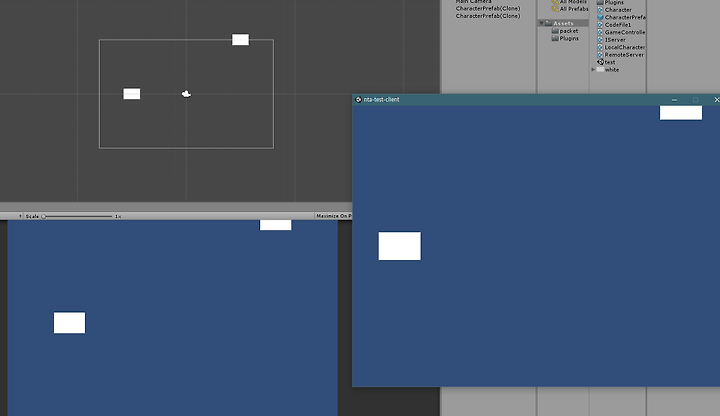Select the IServer script icon
This screenshot has height=416, width=720.
pyautogui.click(x=600, y=39)
